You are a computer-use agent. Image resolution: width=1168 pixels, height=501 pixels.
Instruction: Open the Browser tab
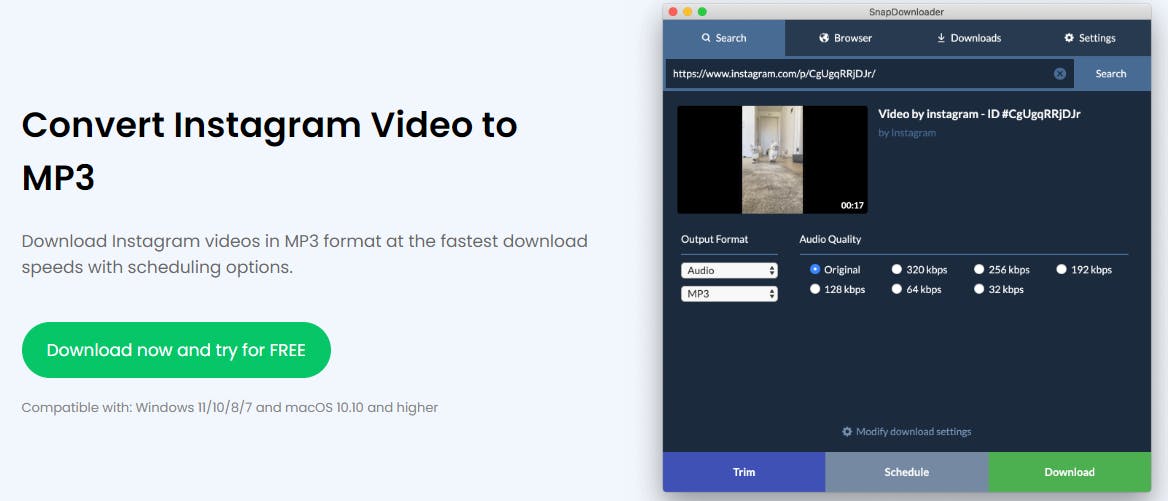[845, 38]
